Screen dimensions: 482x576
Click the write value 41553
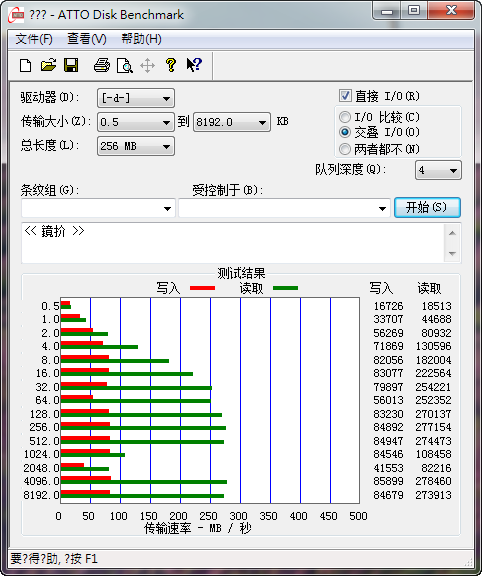tap(388, 468)
